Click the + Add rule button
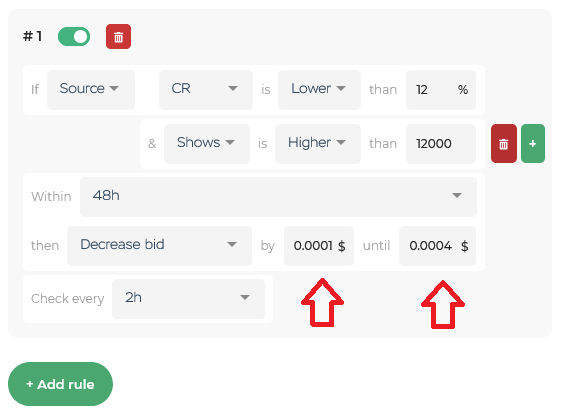This screenshot has width=572, height=412. click(60, 384)
